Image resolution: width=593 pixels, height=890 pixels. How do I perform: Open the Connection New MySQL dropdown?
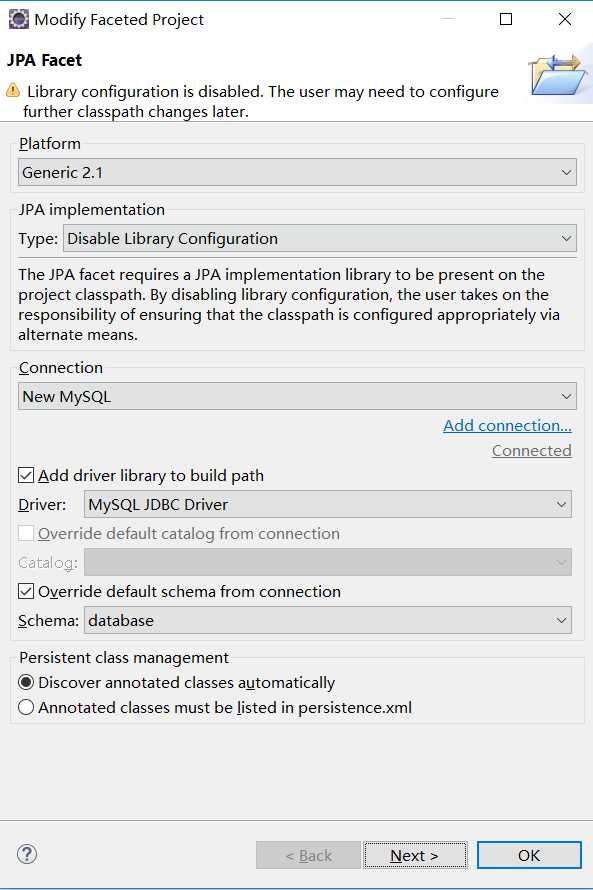(297, 396)
